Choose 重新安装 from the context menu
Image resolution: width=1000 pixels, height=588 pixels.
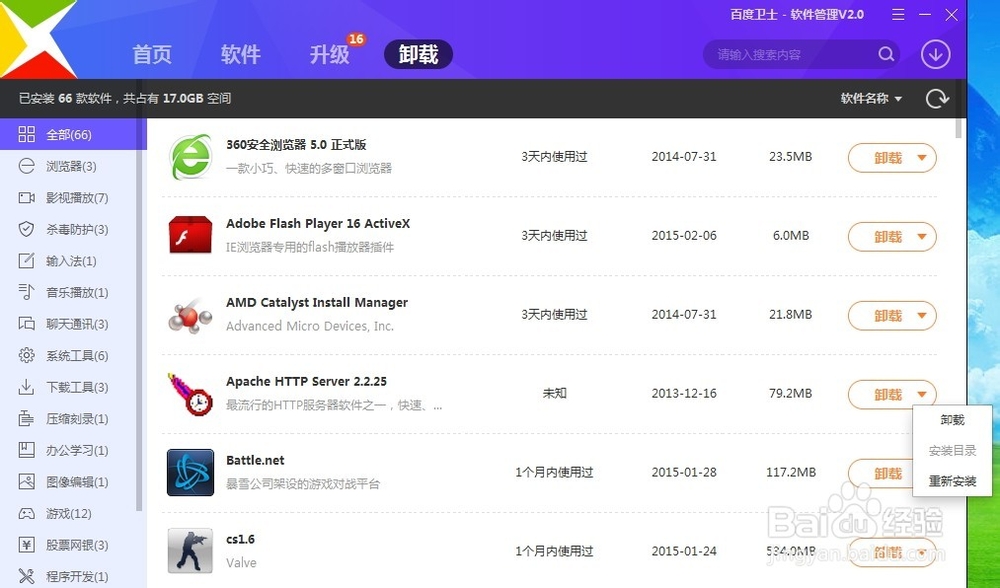(950, 478)
